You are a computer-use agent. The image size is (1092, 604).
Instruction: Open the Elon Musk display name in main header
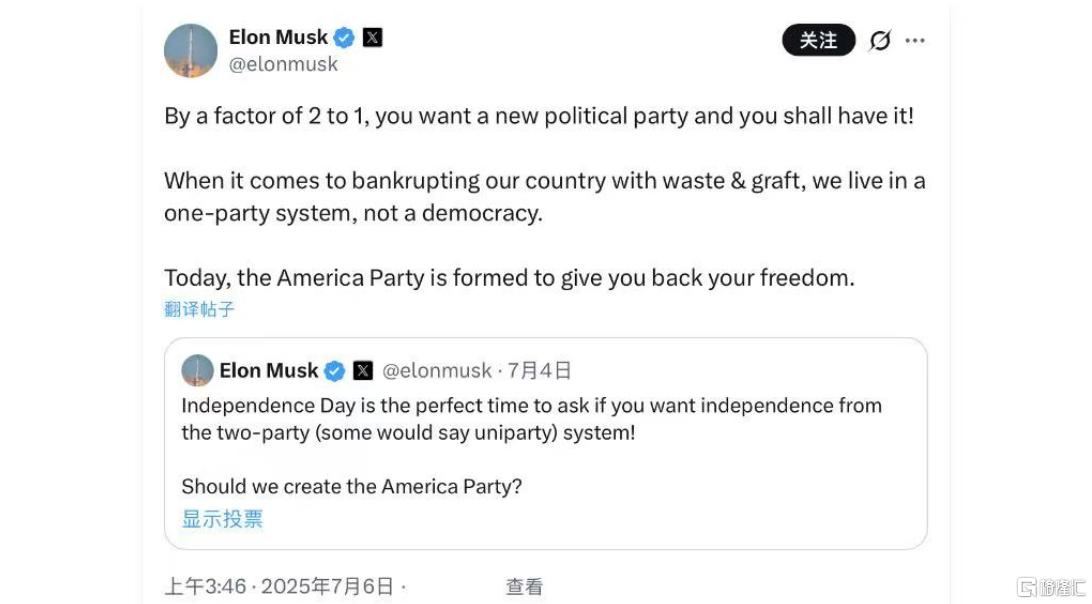pyautogui.click(x=278, y=38)
